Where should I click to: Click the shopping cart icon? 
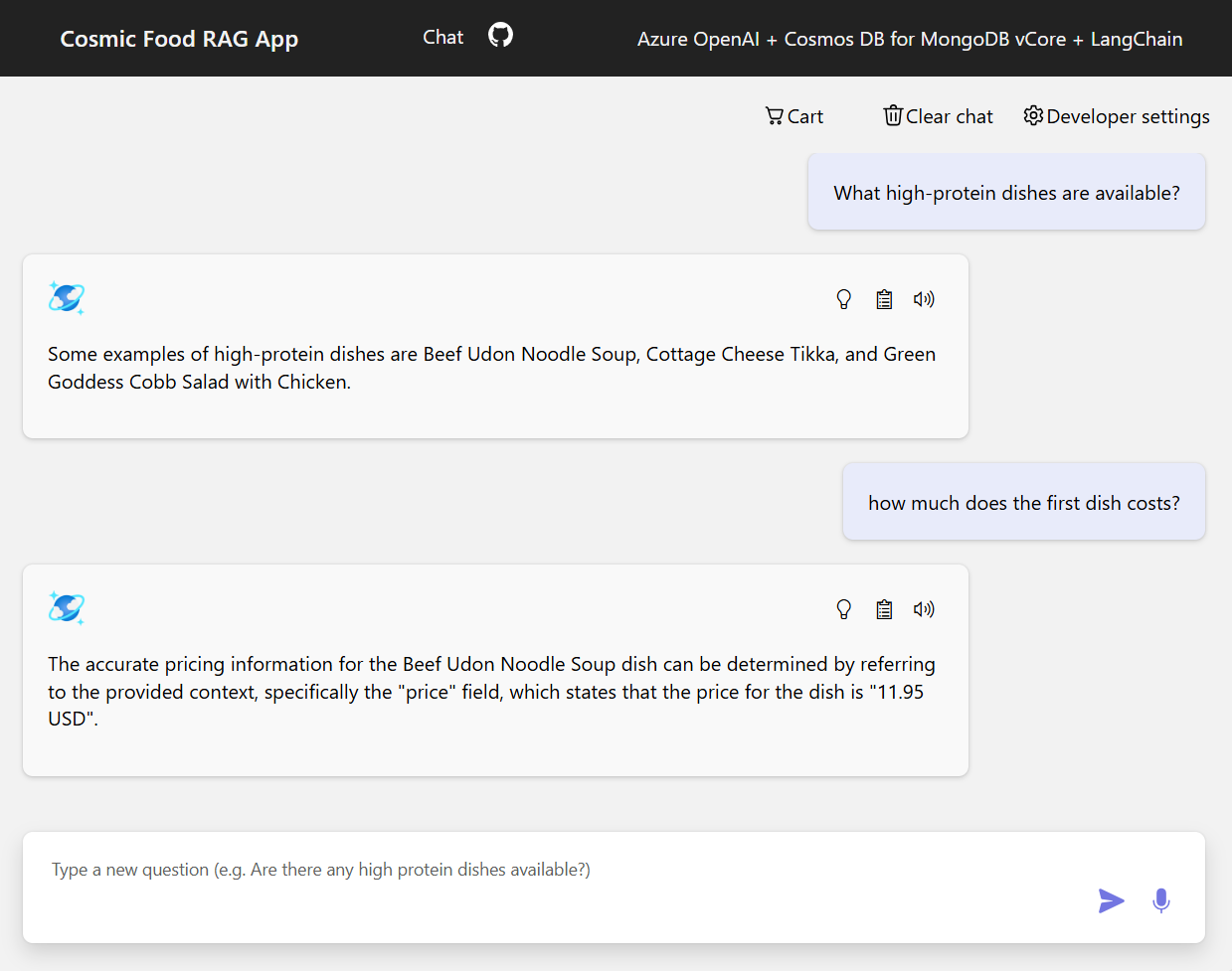tap(775, 115)
